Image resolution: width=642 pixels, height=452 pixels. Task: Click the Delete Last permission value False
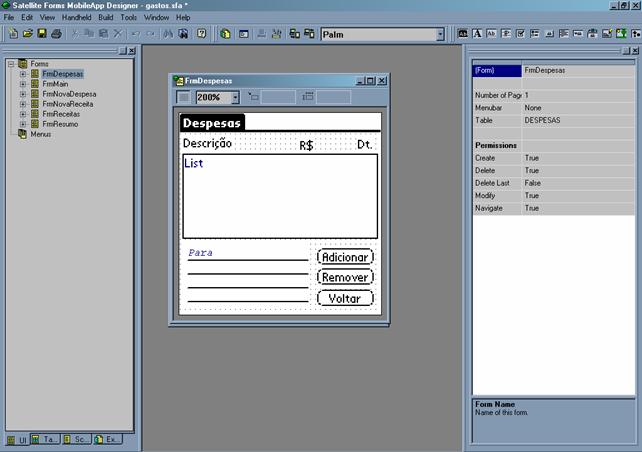pyautogui.click(x=533, y=184)
